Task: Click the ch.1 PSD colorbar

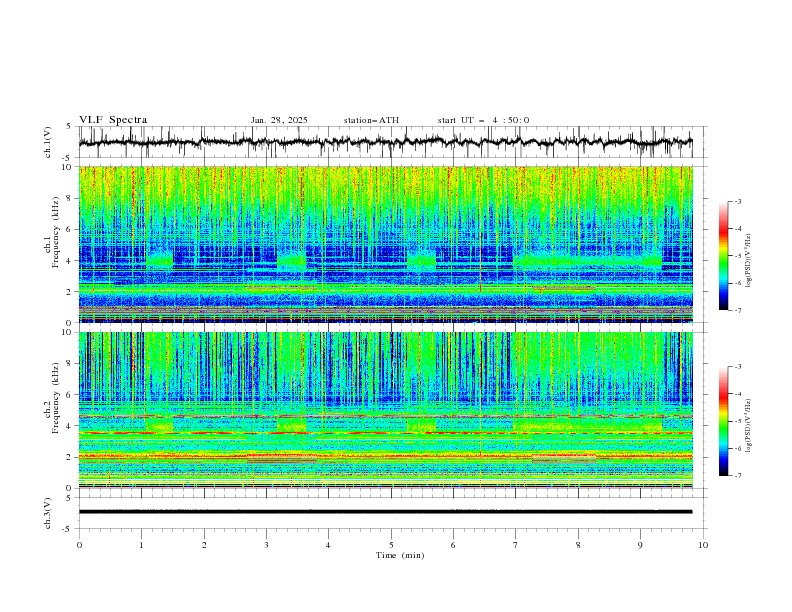Action: tap(723, 256)
